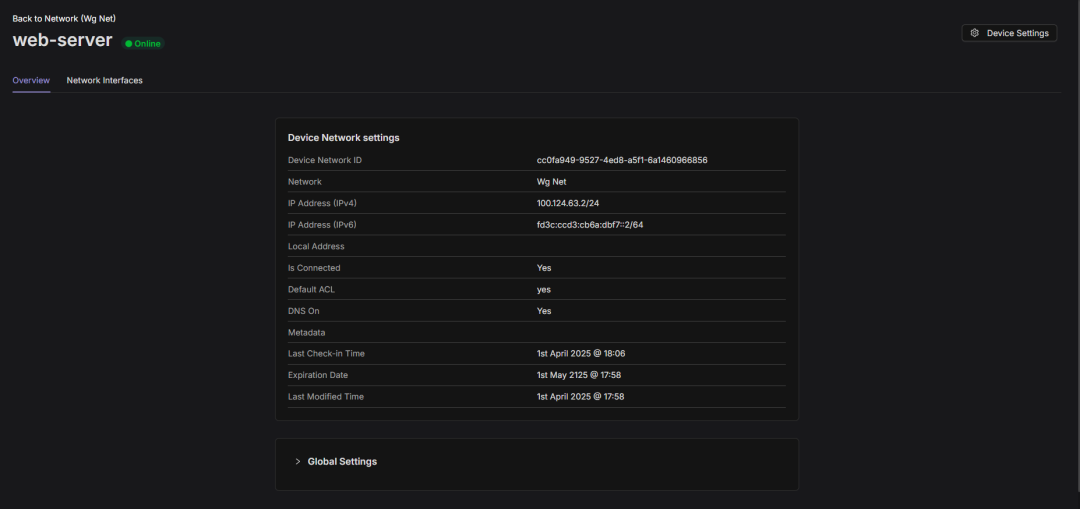The width and height of the screenshot is (1080, 509).
Task: Open the Device Settings button
Action: coord(1009,33)
